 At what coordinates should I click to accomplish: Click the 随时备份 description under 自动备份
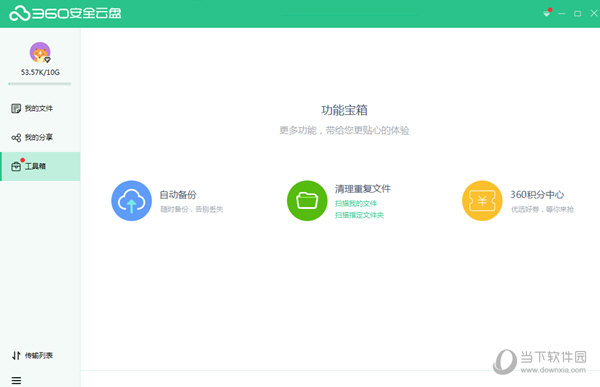pos(191,209)
